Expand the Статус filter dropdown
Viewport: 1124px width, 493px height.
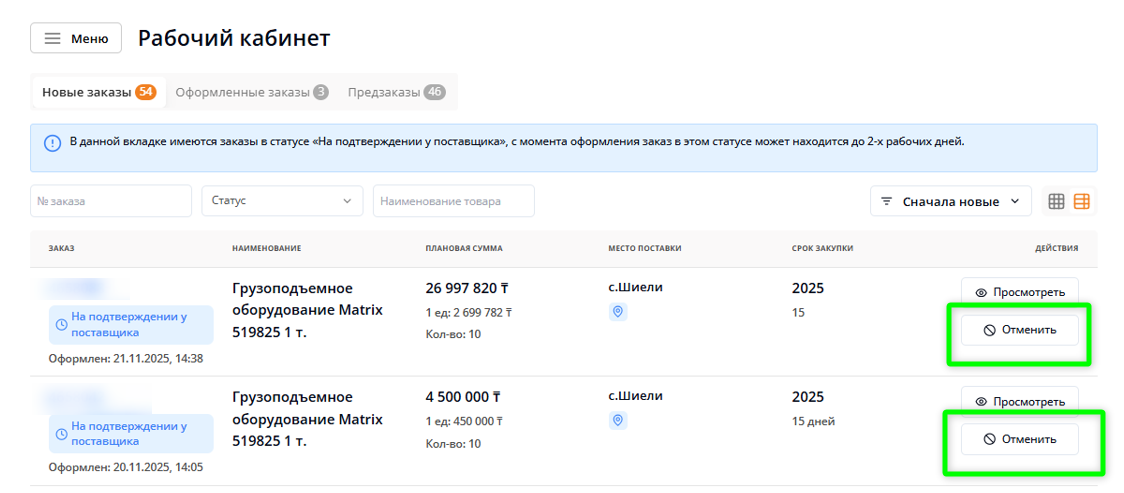coord(282,201)
